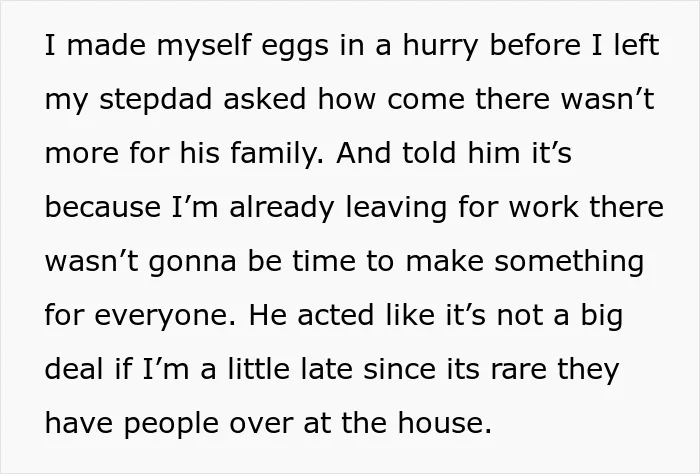Click on the word "already"
Viewport: 700px width, 474px height.
click(282, 208)
